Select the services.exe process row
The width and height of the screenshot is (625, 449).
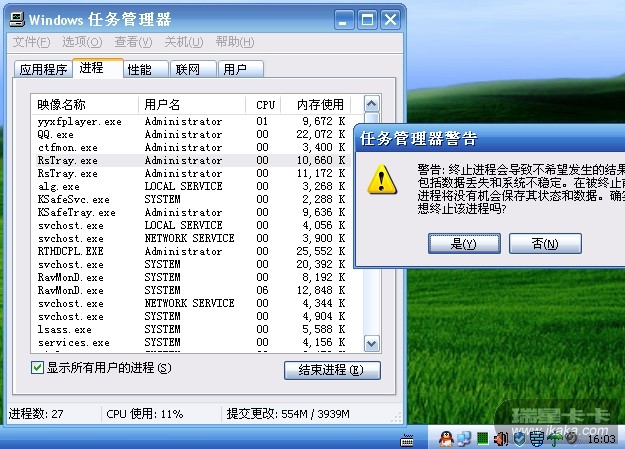pyautogui.click(x=191, y=342)
